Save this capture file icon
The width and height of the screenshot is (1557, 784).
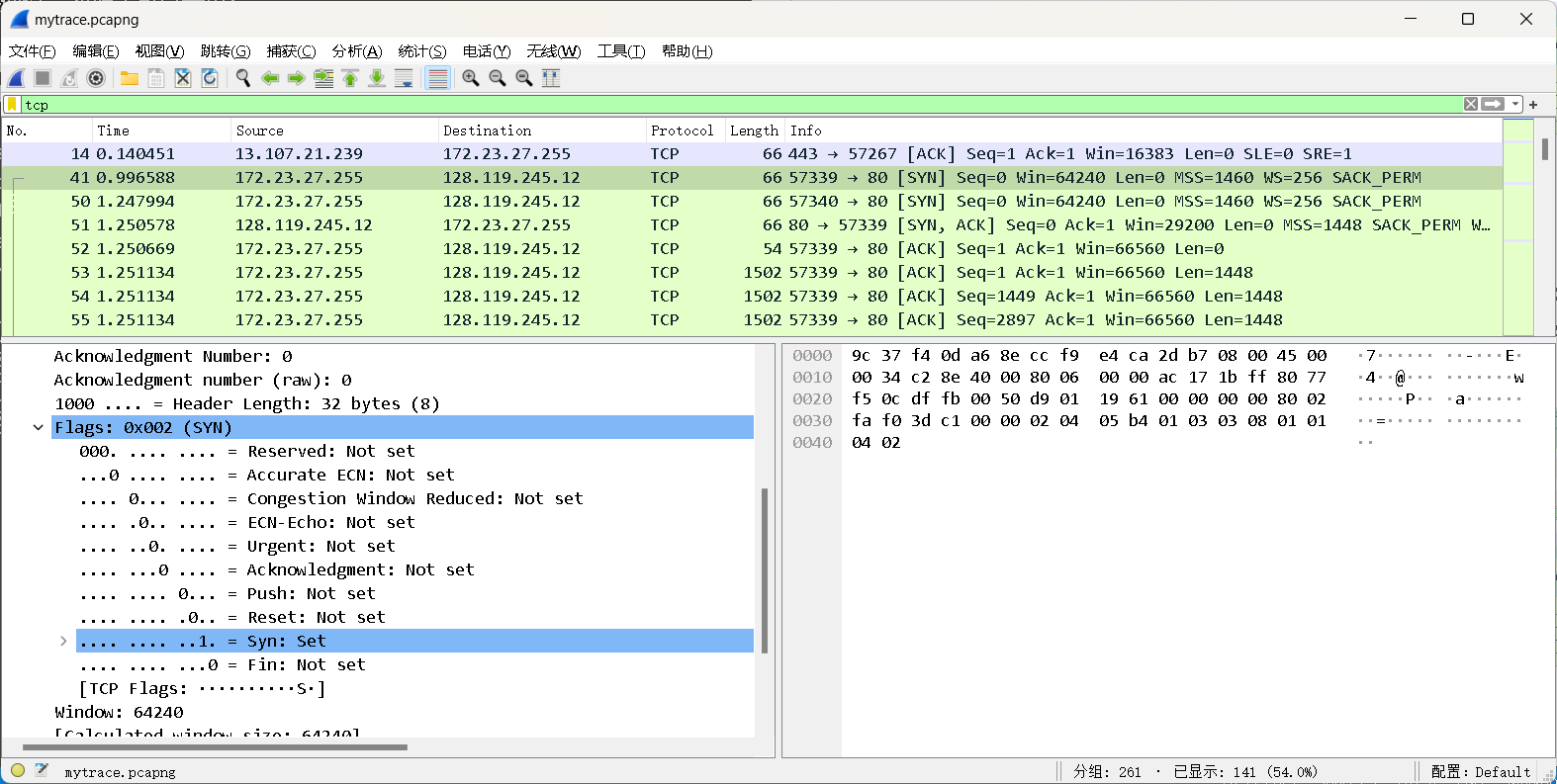click(156, 78)
